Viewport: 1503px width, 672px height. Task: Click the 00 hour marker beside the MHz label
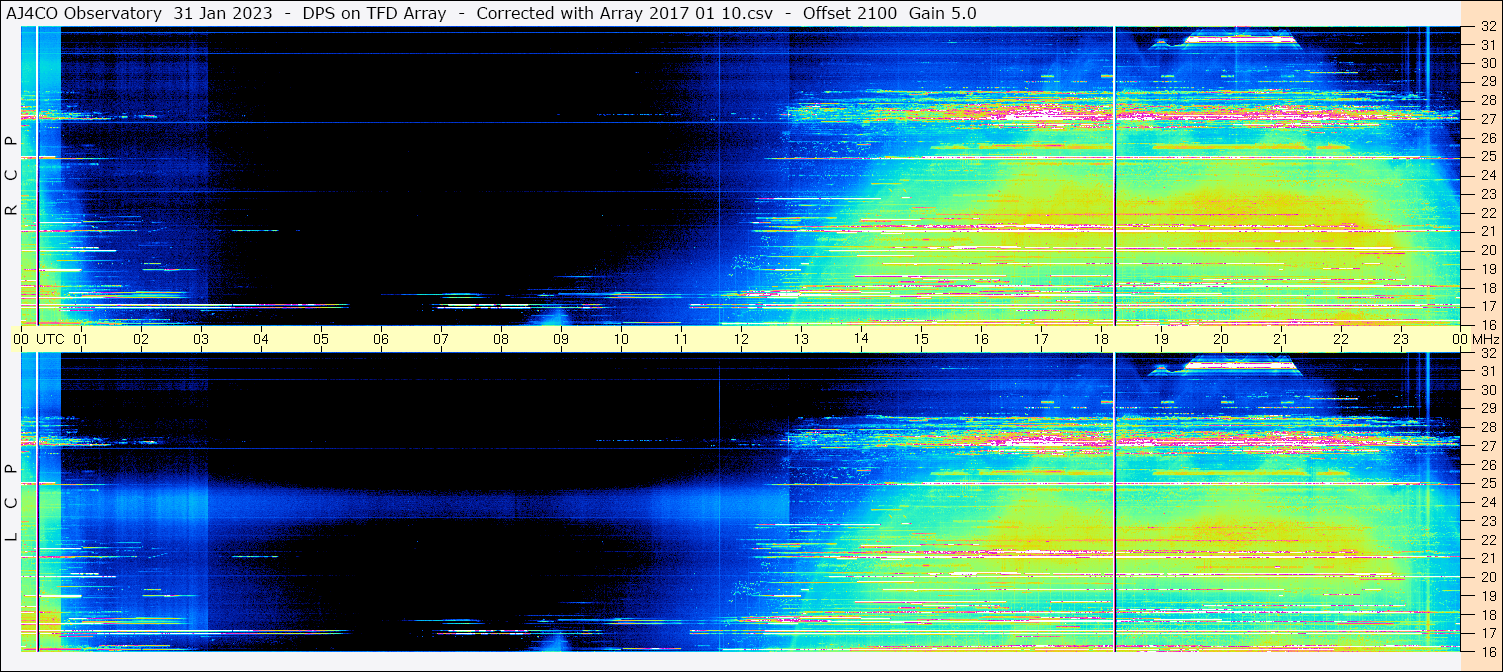[x=1458, y=339]
